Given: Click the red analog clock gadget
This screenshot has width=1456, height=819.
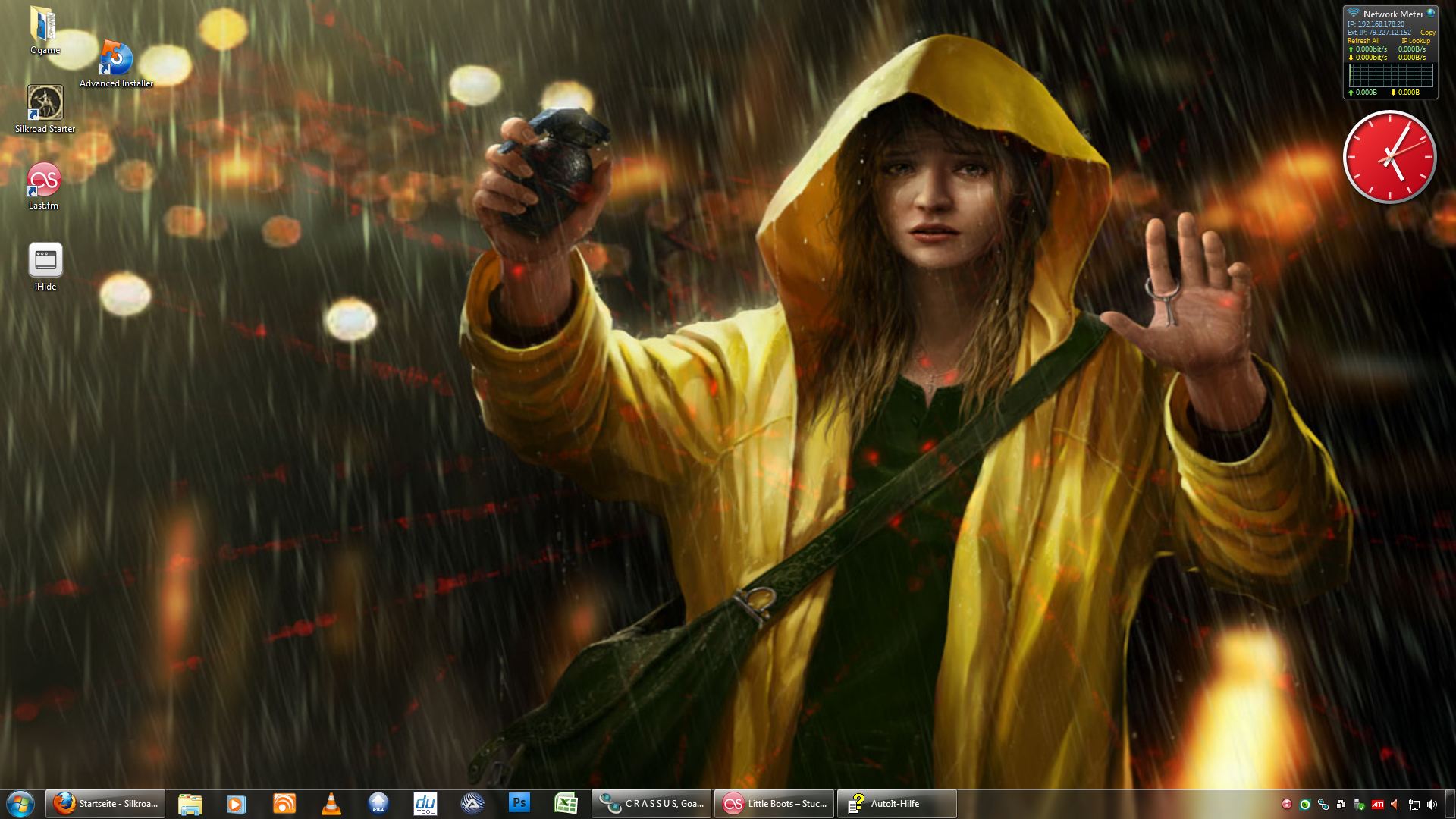Looking at the screenshot, I should 1389,158.
